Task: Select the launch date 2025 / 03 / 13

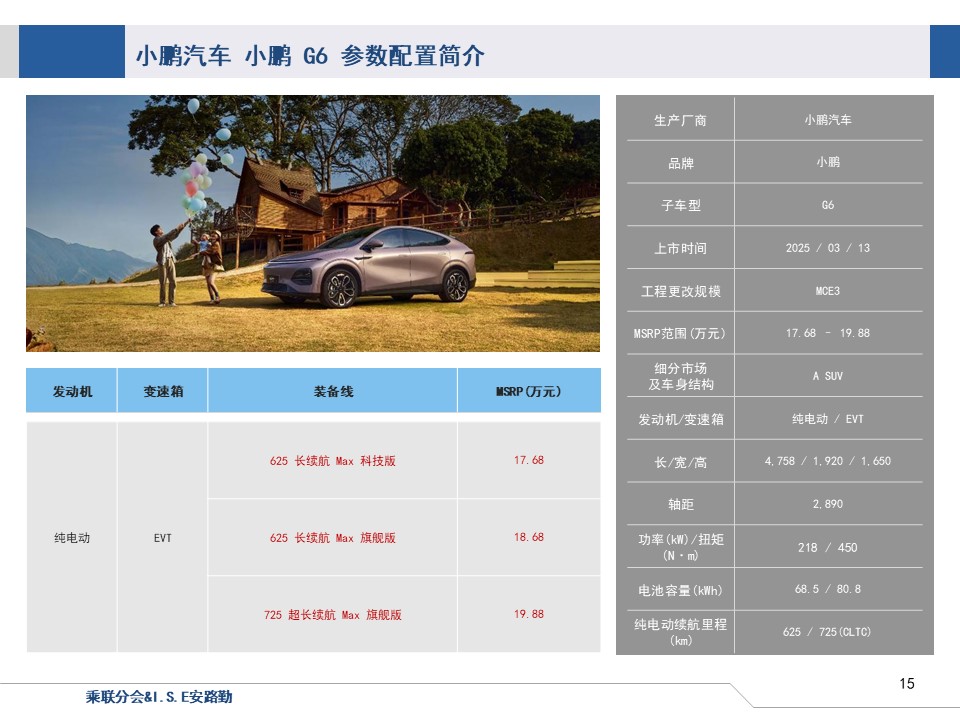Action: [x=828, y=248]
